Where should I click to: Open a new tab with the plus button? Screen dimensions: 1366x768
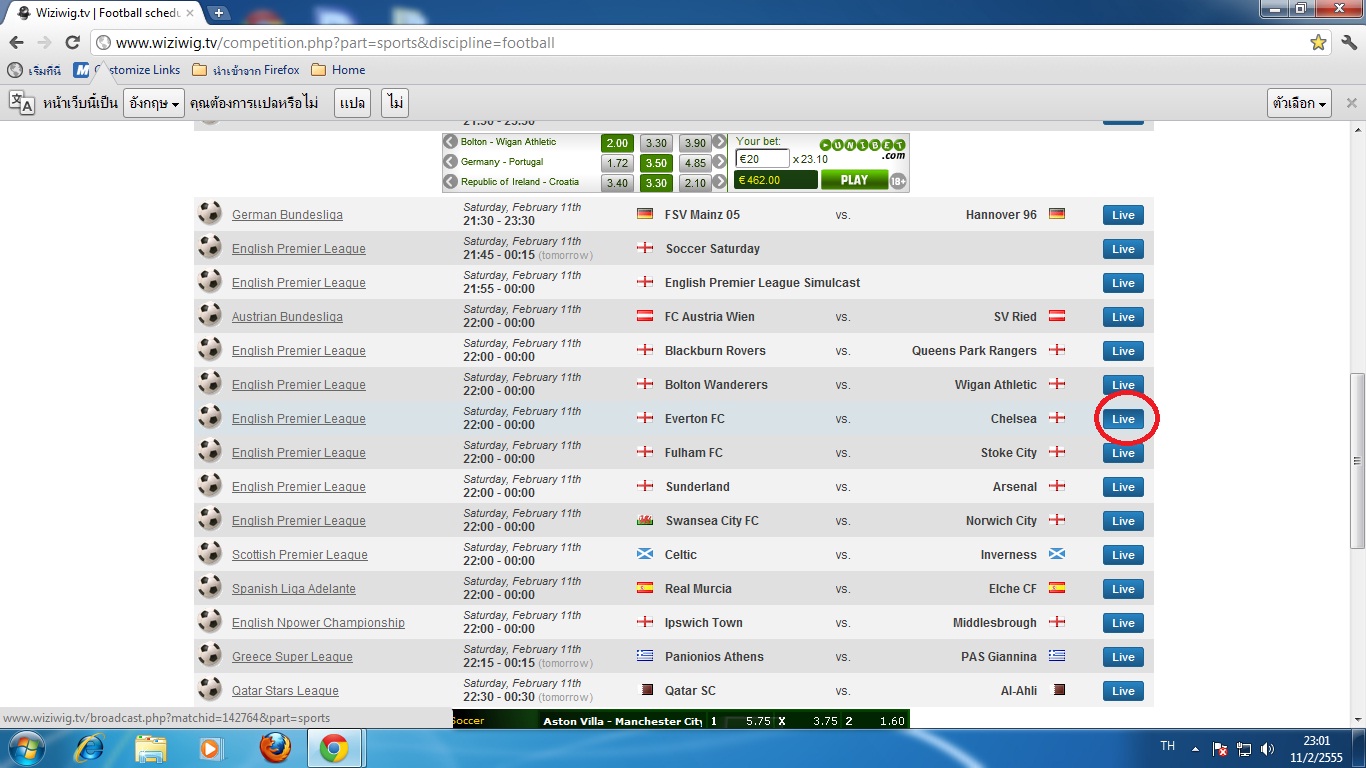point(219,13)
